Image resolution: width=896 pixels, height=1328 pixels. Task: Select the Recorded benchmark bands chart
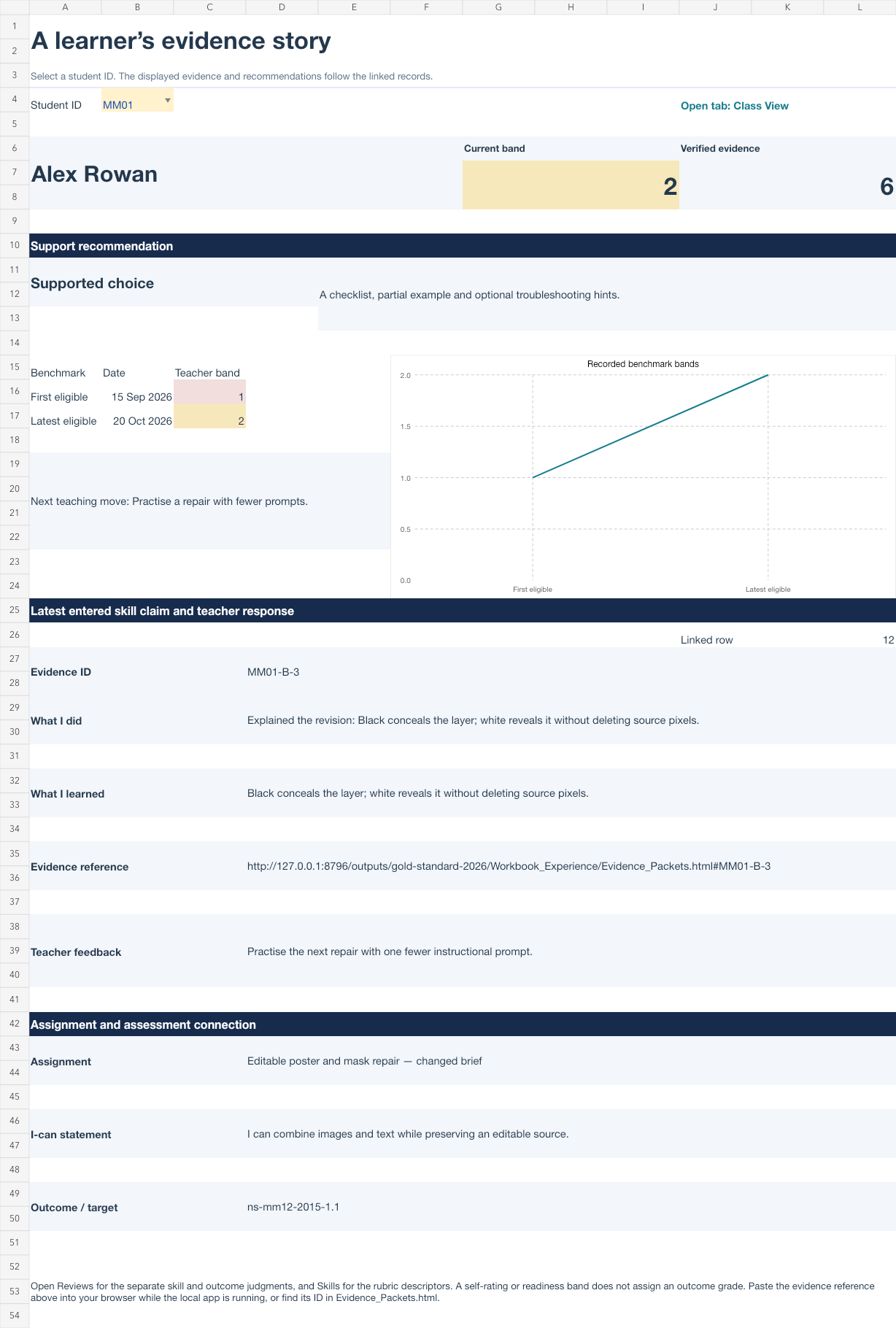(x=643, y=476)
